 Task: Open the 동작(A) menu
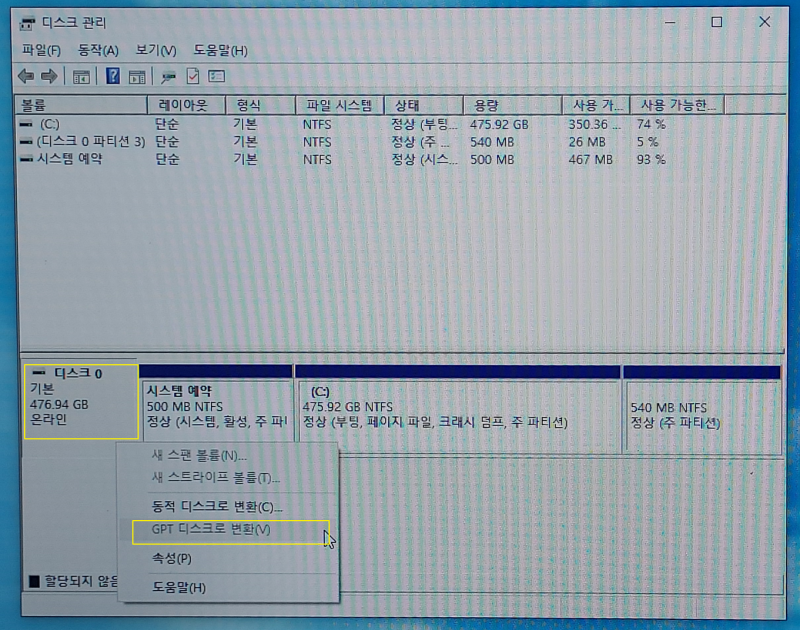98,51
